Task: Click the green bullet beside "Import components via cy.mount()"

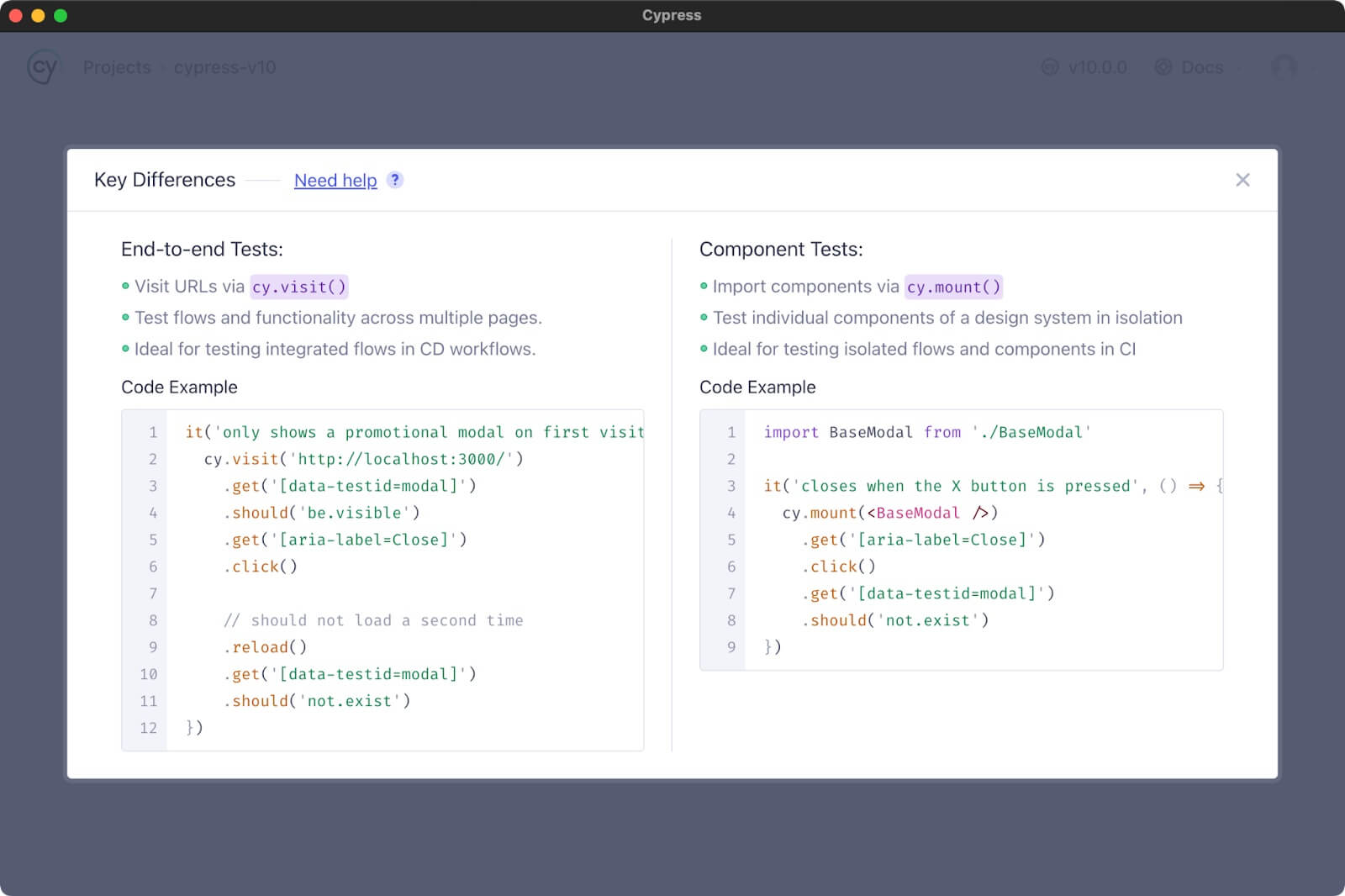Action: 703,286
